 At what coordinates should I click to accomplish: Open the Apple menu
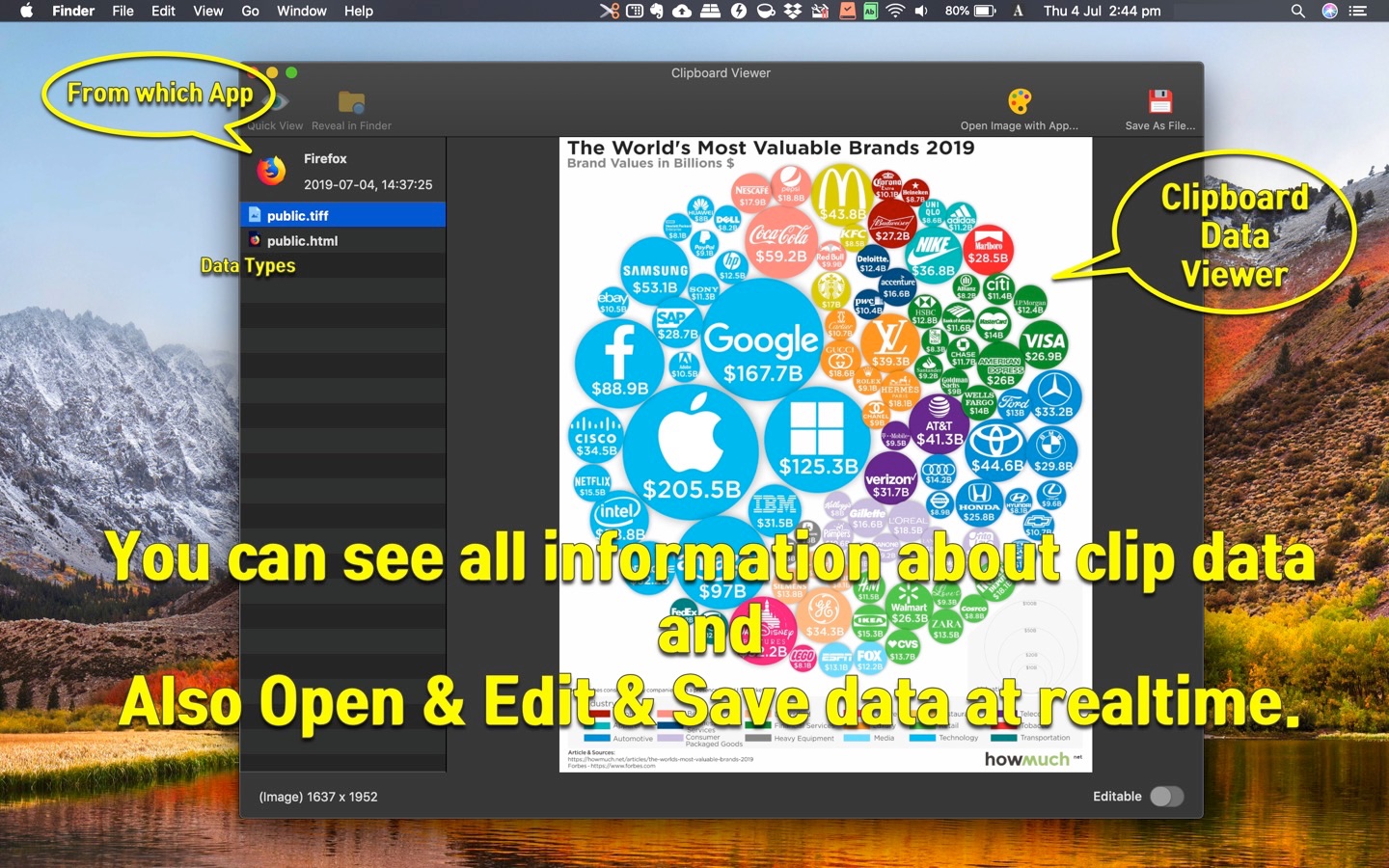[x=26, y=11]
